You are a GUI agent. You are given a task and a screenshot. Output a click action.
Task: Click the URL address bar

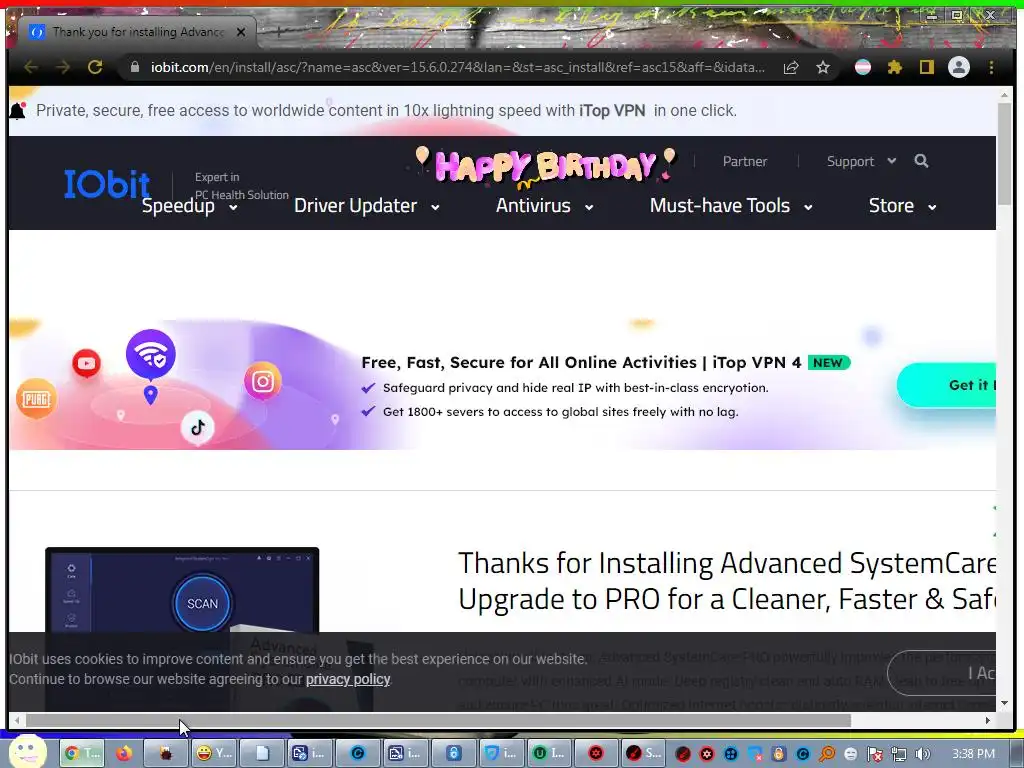[x=457, y=67]
